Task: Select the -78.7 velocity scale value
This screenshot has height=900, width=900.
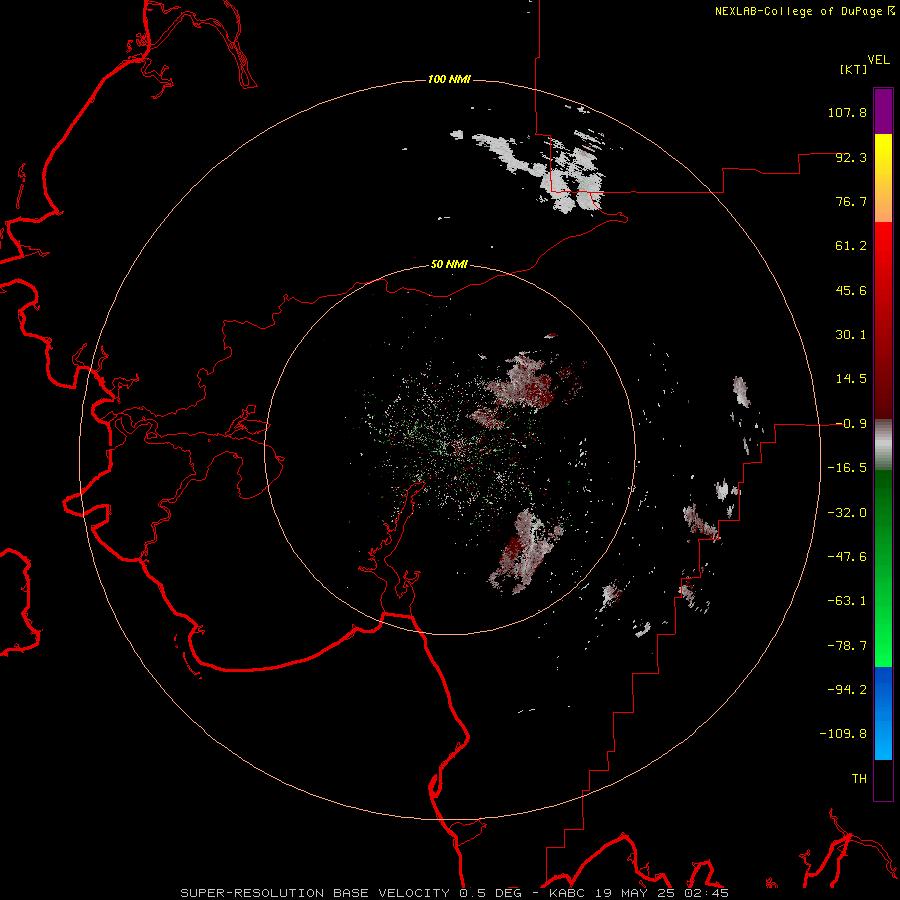Action: click(847, 646)
